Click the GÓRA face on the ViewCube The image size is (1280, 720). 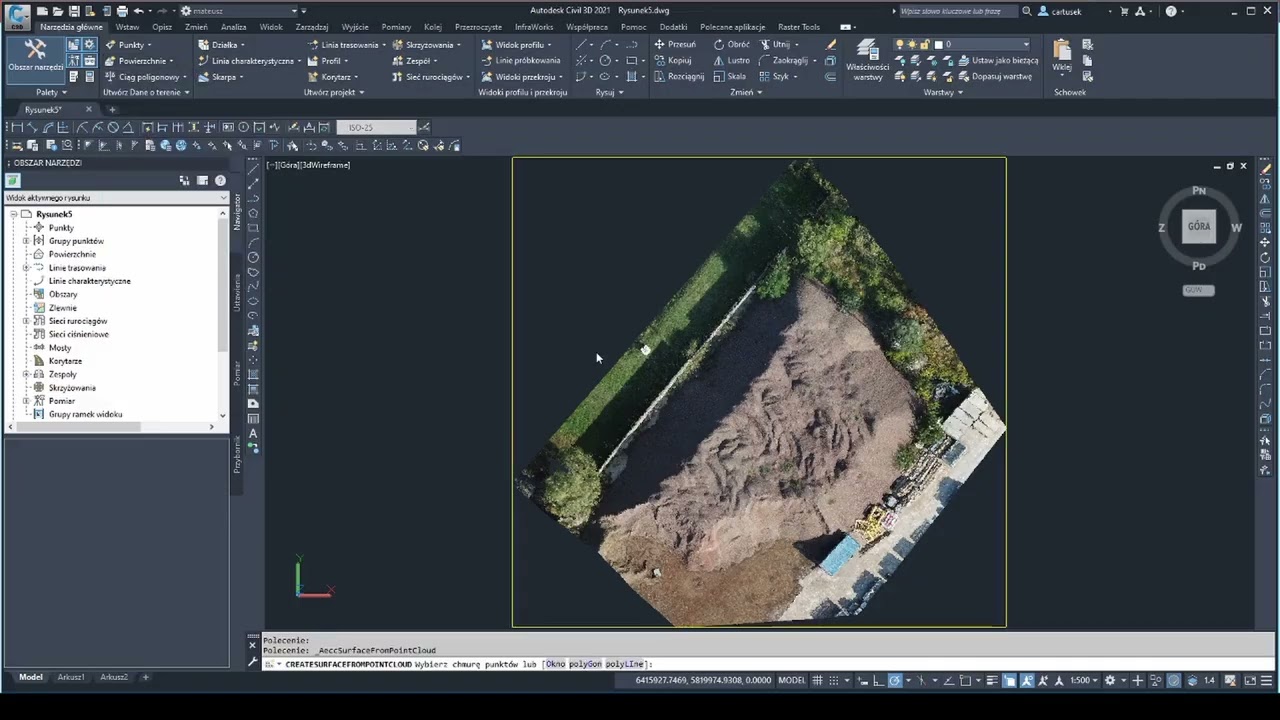[x=1199, y=226]
